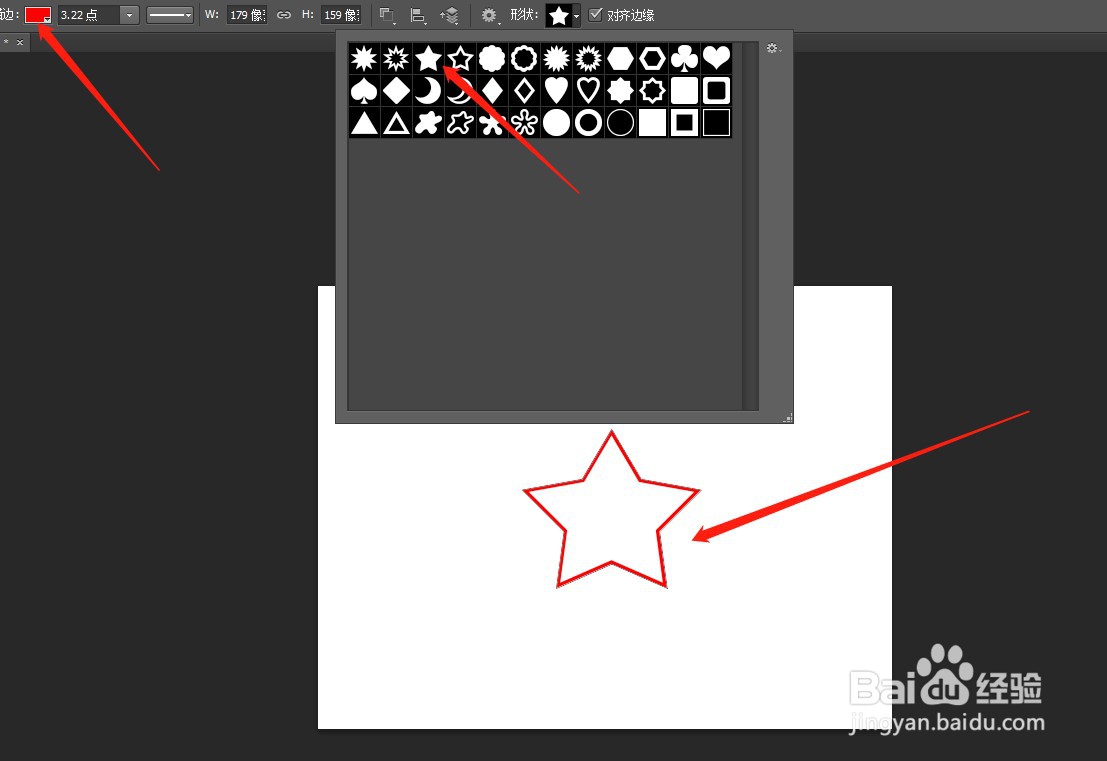Select the thin circle outline shape
Image resolution: width=1107 pixels, height=761 pixels.
620,123
